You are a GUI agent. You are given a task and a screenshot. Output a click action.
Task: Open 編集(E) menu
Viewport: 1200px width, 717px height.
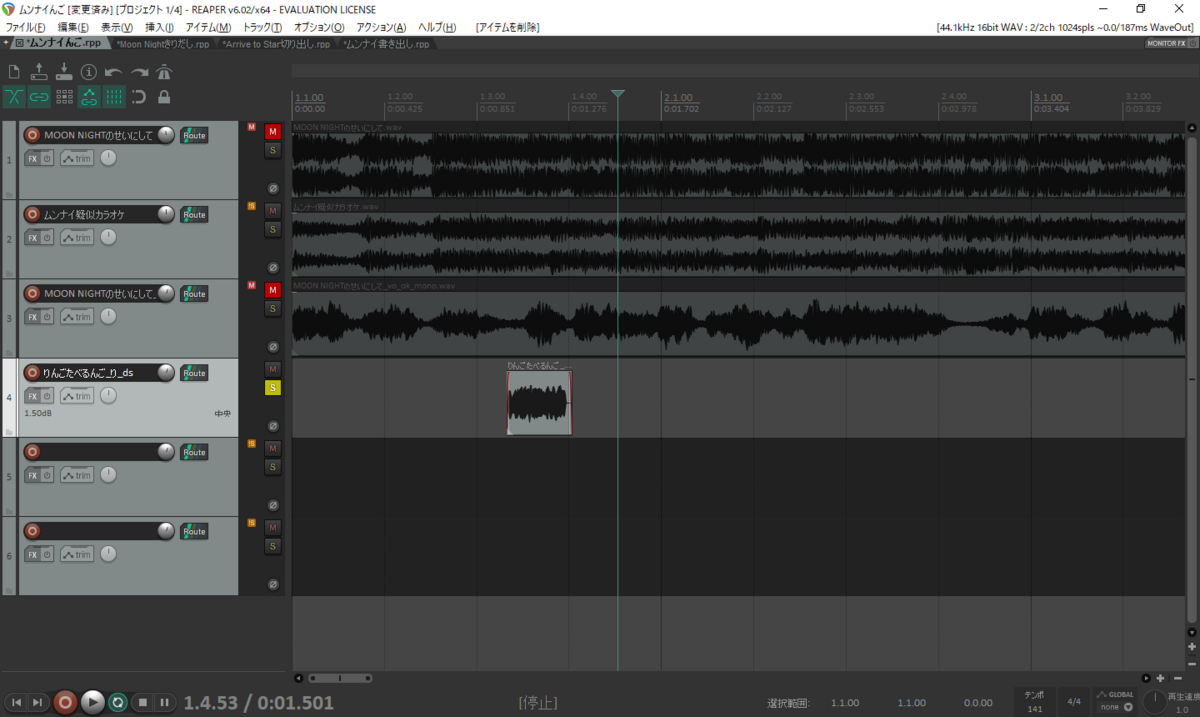(x=73, y=27)
